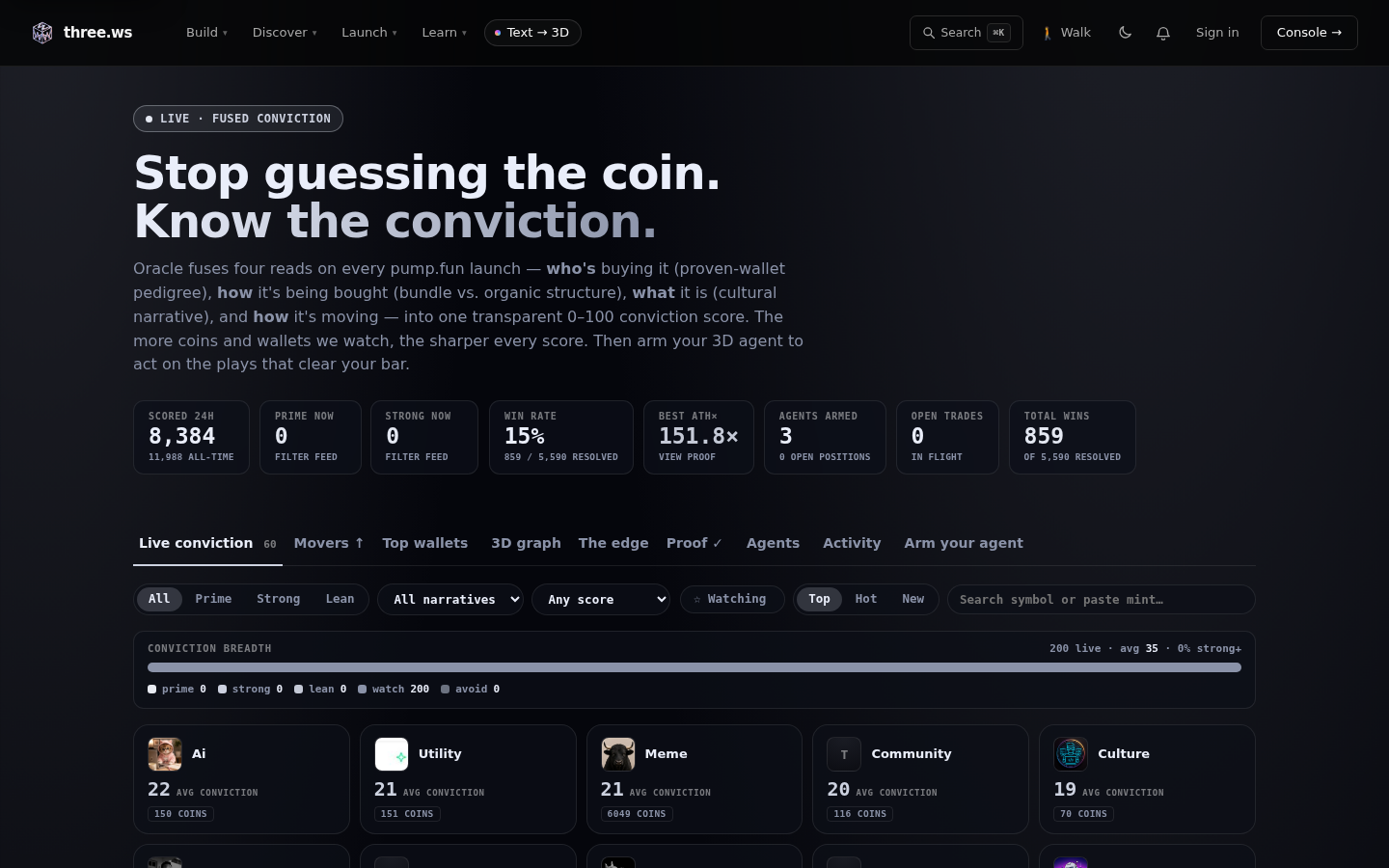The width and height of the screenshot is (1389, 868).
Task: Click the 150 COINS badge on Ai card
Action: [x=180, y=814]
